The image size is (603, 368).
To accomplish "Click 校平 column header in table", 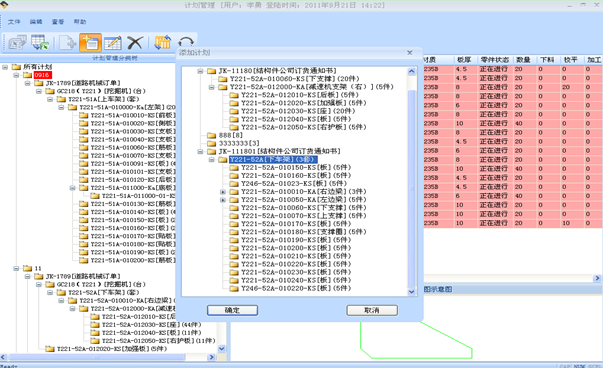I will coord(571,60).
